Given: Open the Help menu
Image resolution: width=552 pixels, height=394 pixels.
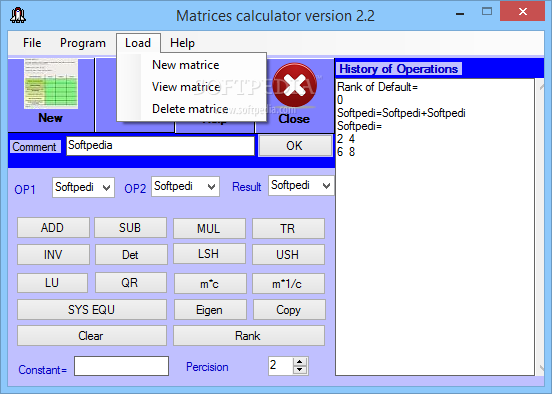Looking at the screenshot, I should click(182, 43).
